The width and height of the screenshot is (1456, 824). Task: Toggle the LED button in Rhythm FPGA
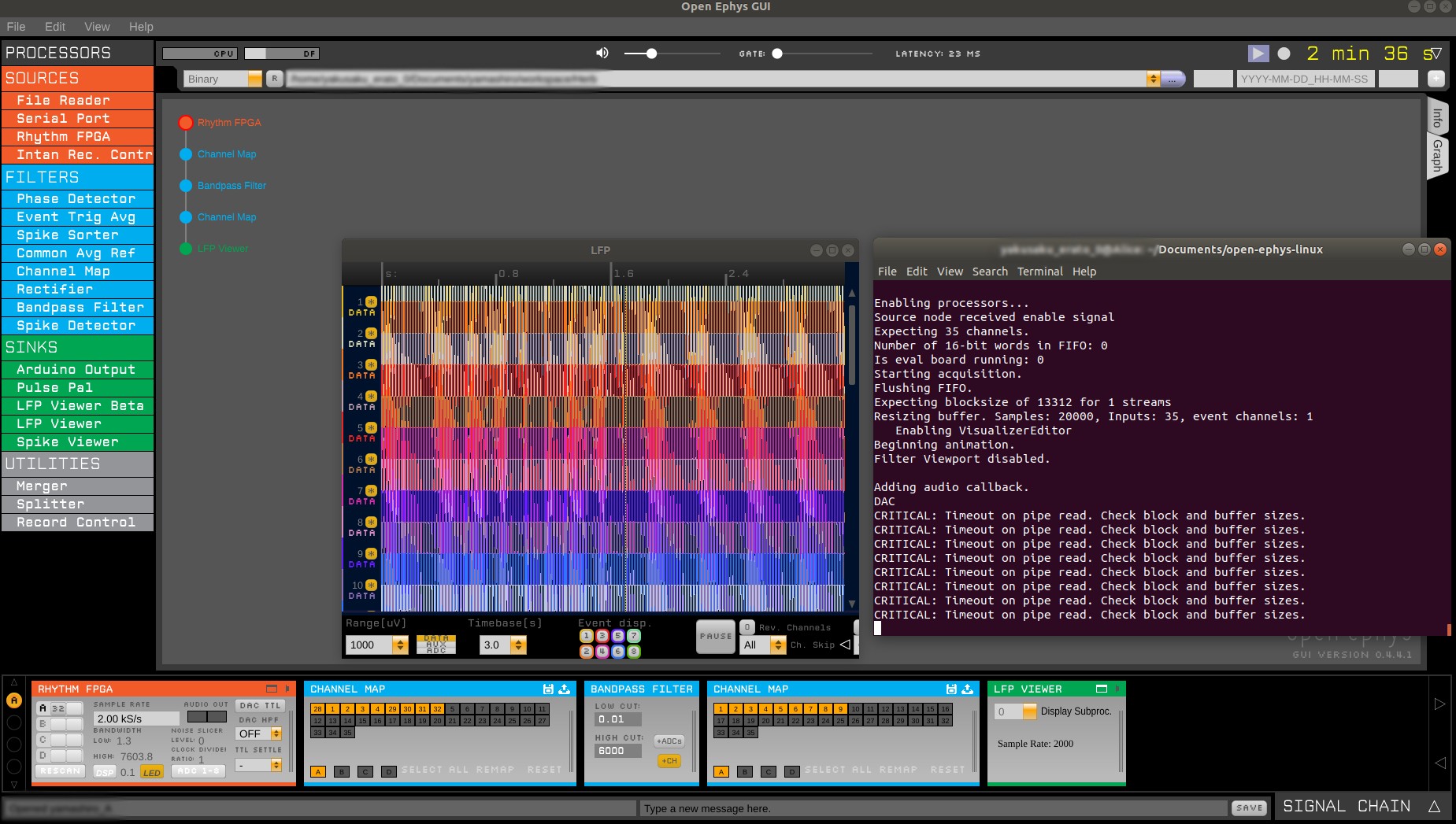click(152, 773)
